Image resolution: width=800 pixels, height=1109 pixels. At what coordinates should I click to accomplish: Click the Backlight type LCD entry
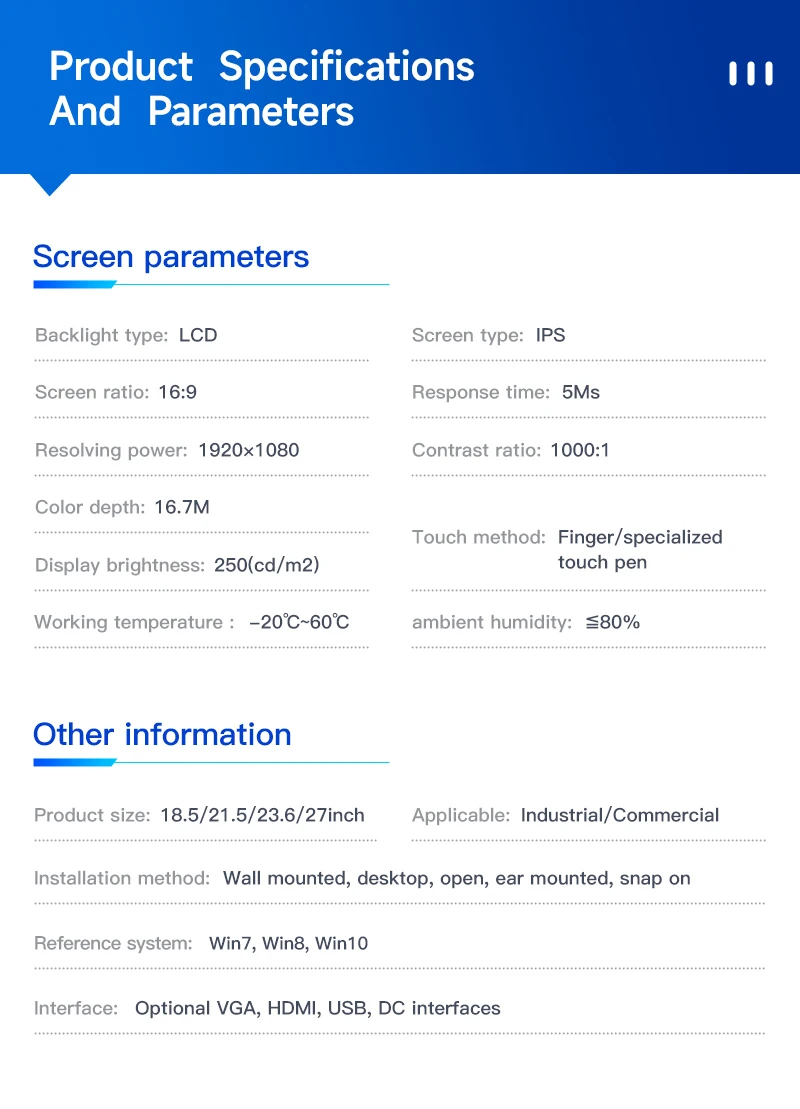(x=126, y=335)
